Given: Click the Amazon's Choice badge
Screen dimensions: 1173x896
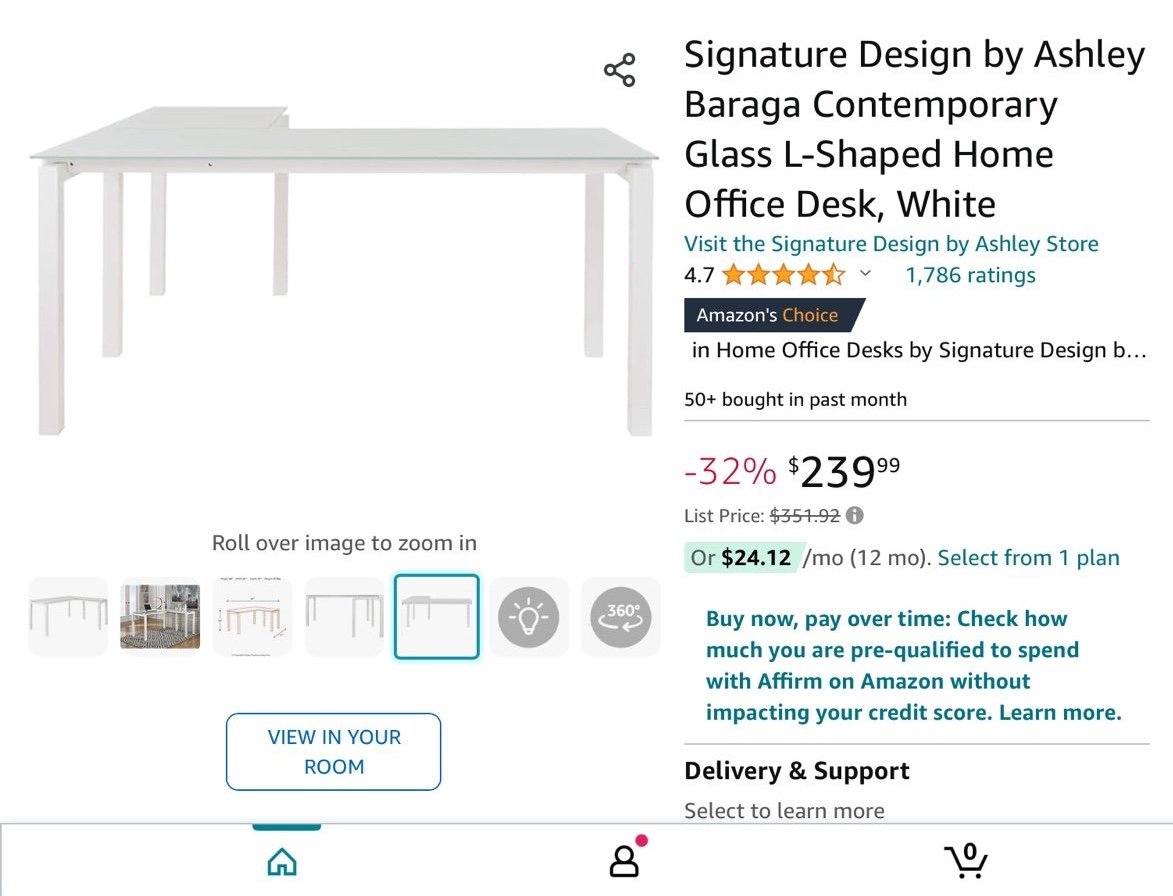Looking at the screenshot, I should [x=774, y=315].
